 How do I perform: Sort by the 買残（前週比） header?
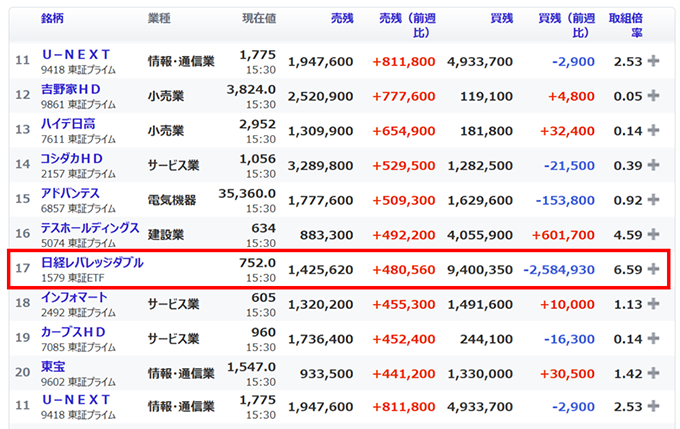[567, 25]
